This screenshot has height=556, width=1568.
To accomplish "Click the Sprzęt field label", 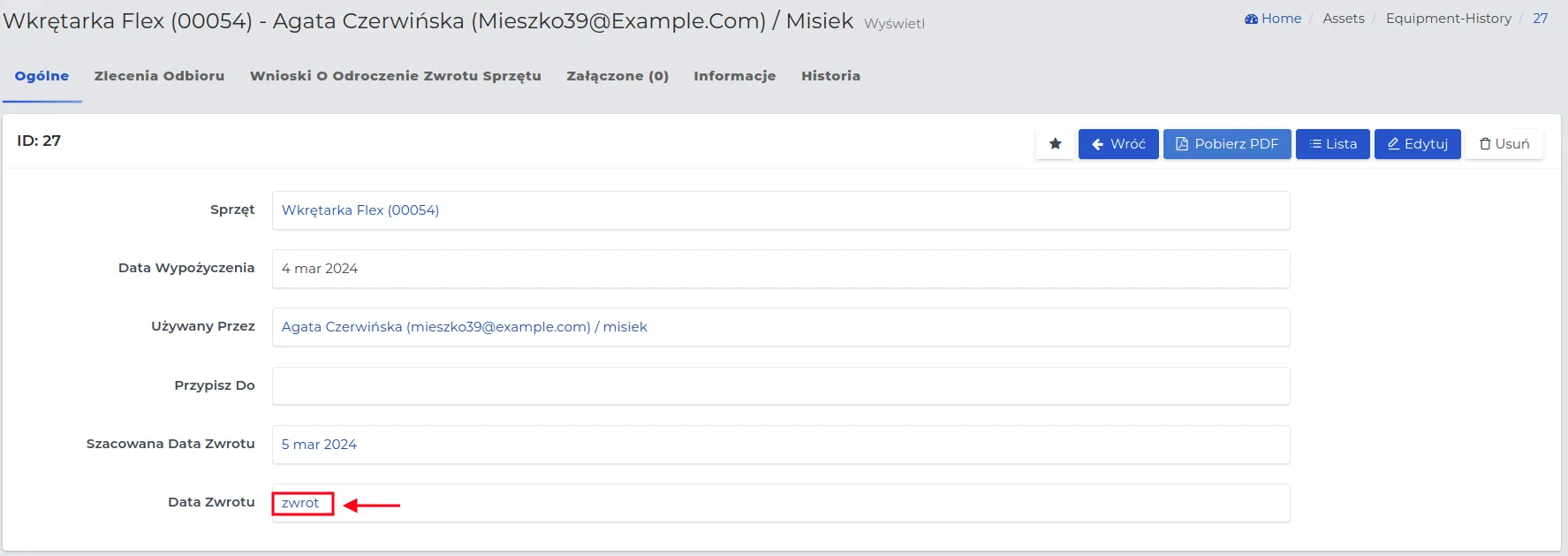I will point(232,210).
